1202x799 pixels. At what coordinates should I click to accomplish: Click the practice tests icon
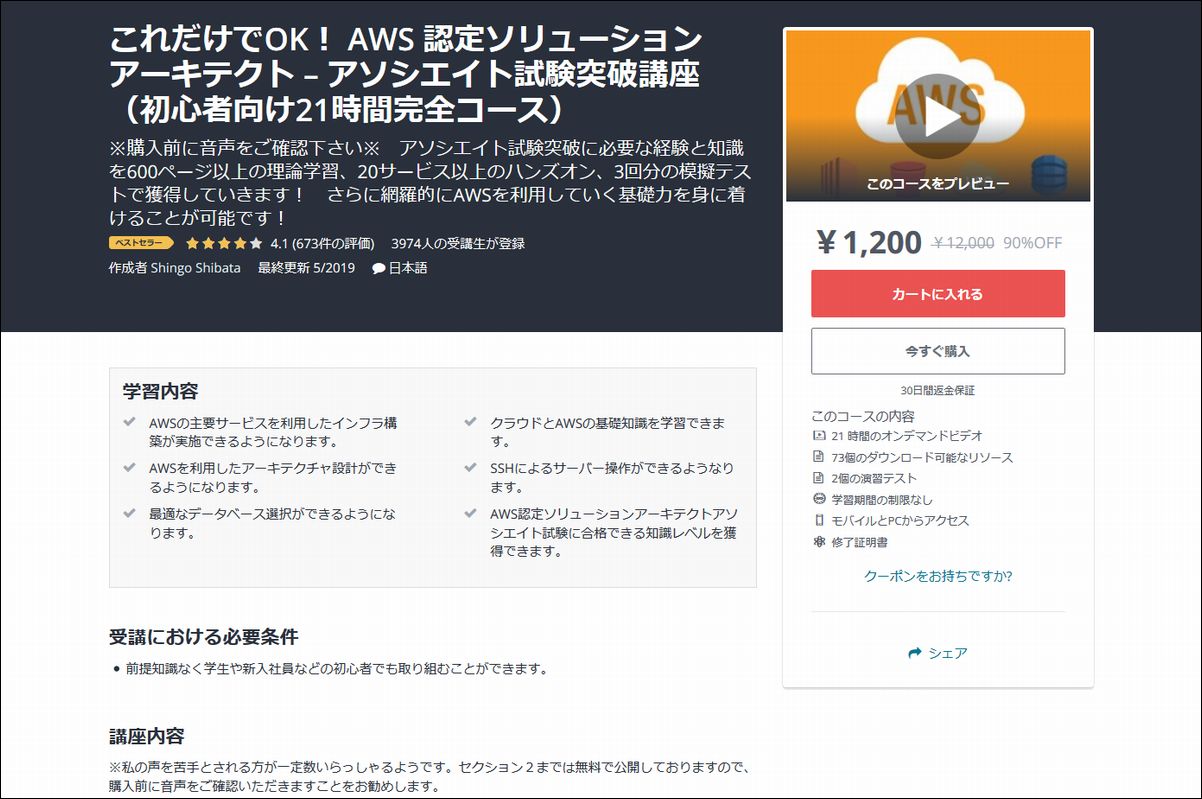(820, 478)
